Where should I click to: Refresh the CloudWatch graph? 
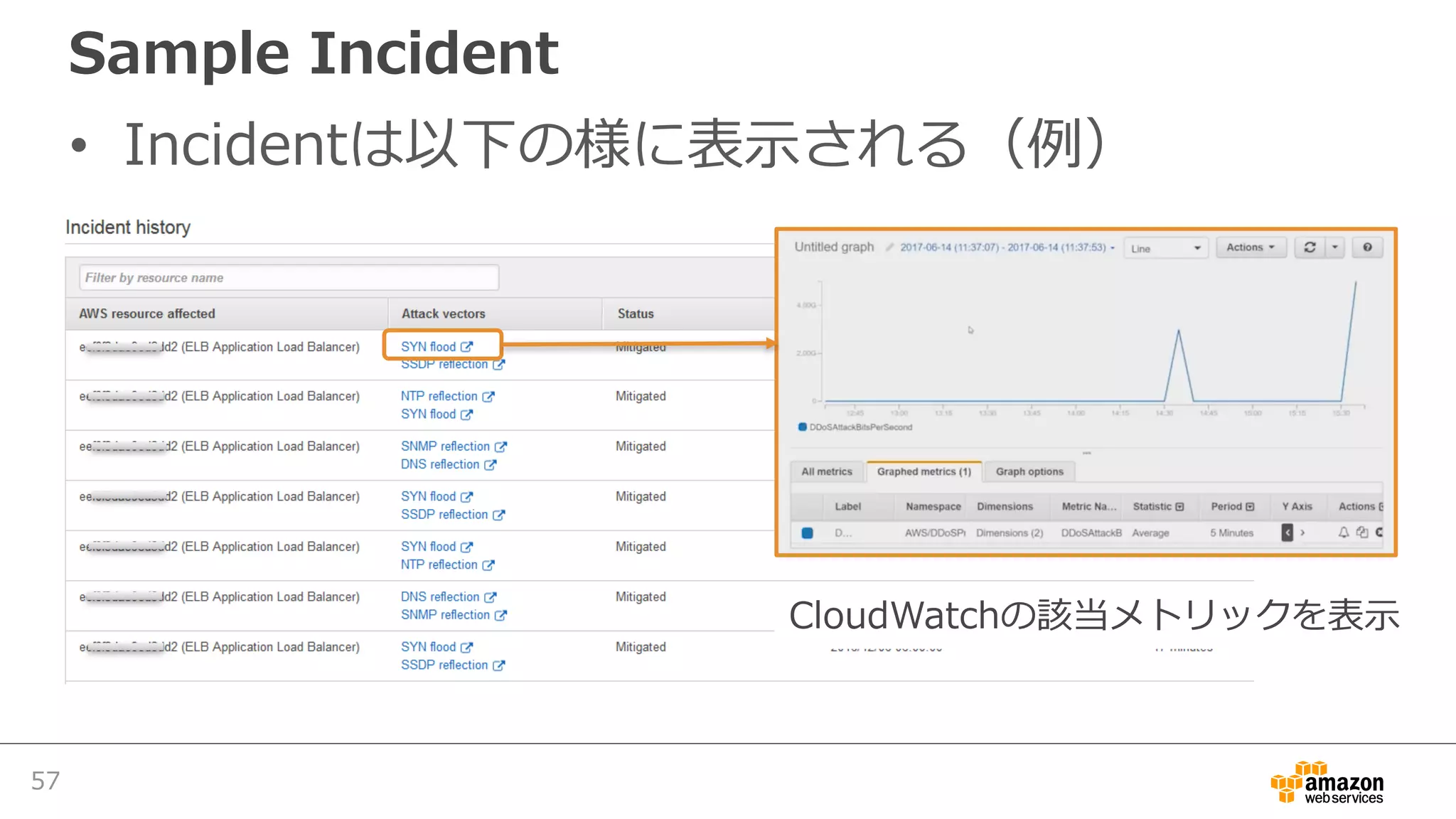point(1310,247)
